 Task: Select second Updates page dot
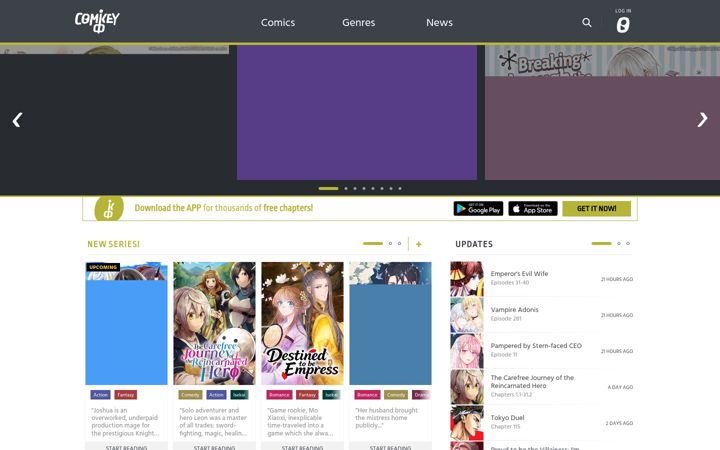[x=619, y=243]
